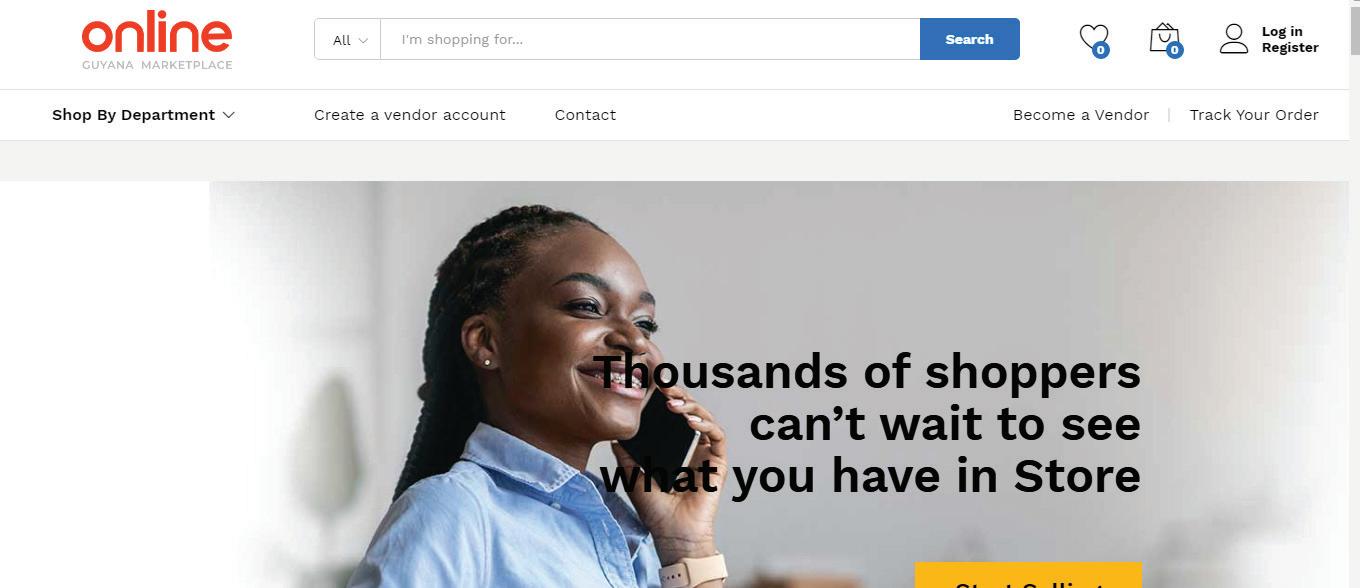The width and height of the screenshot is (1360, 588).
Task: Click the Register link
Action: (x=1290, y=47)
